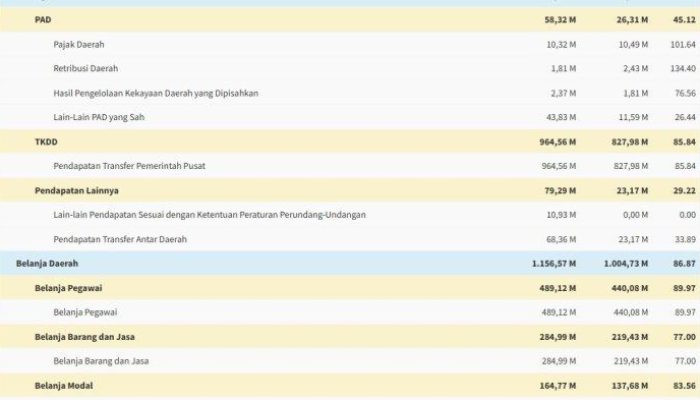The height and width of the screenshot is (400, 700).
Task: Click the budget value 68,36 M
Action: pyautogui.click(x=561, y=239)
